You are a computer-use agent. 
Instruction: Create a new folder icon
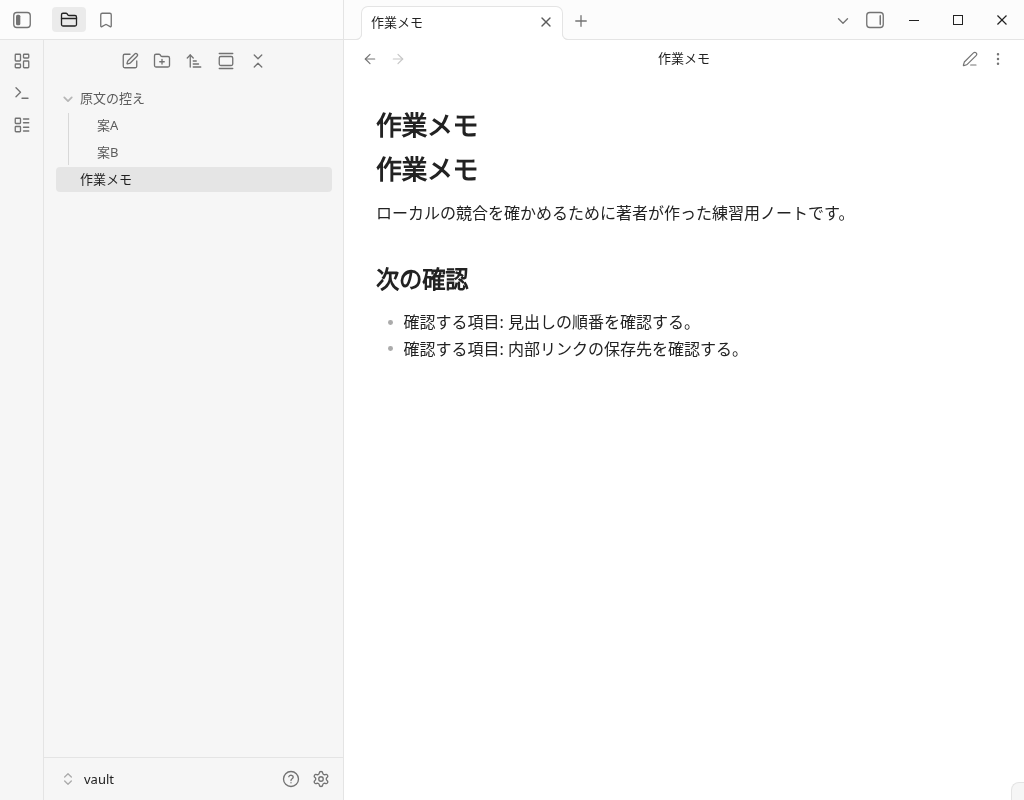point(162,61)
